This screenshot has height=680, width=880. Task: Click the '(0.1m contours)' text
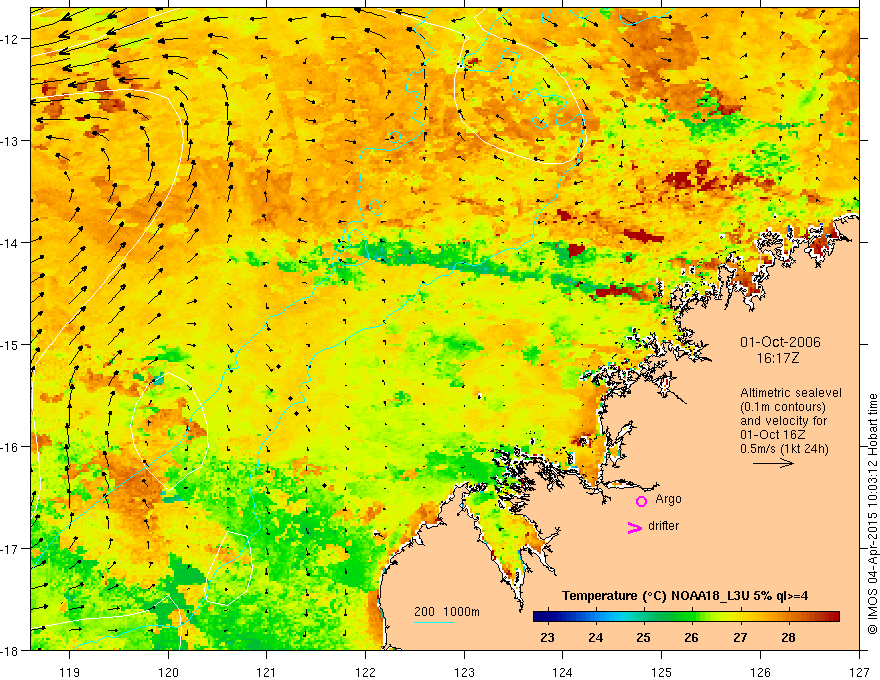coord(783,407)
